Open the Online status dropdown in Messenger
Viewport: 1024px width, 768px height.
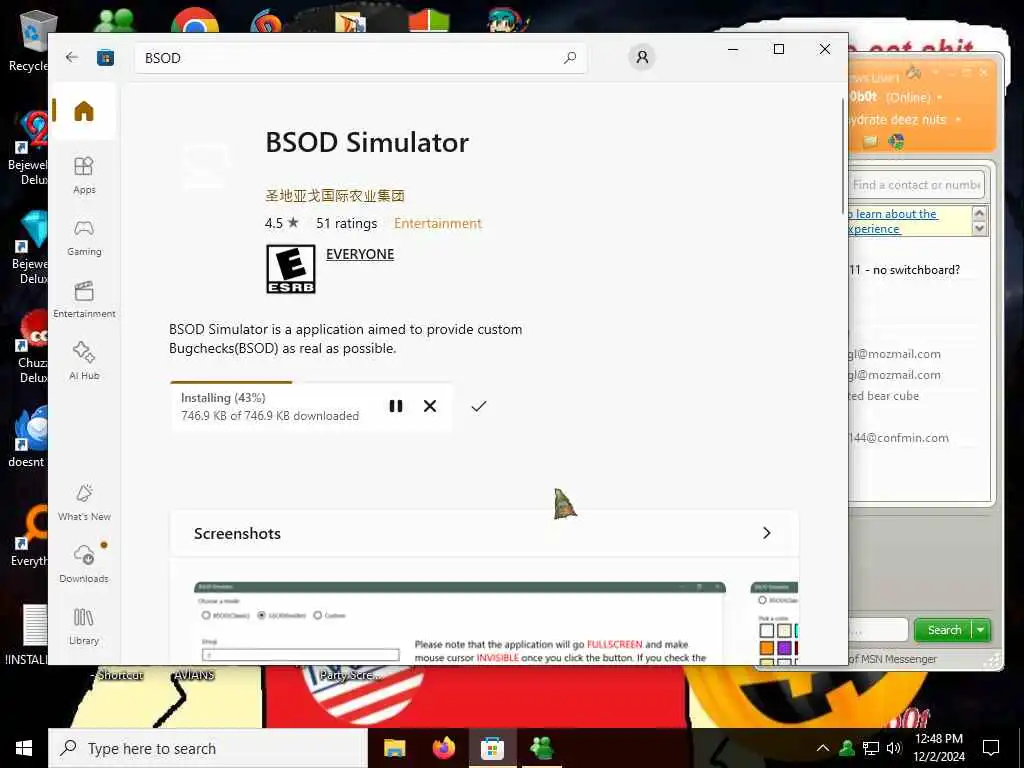tap(940, 98)
